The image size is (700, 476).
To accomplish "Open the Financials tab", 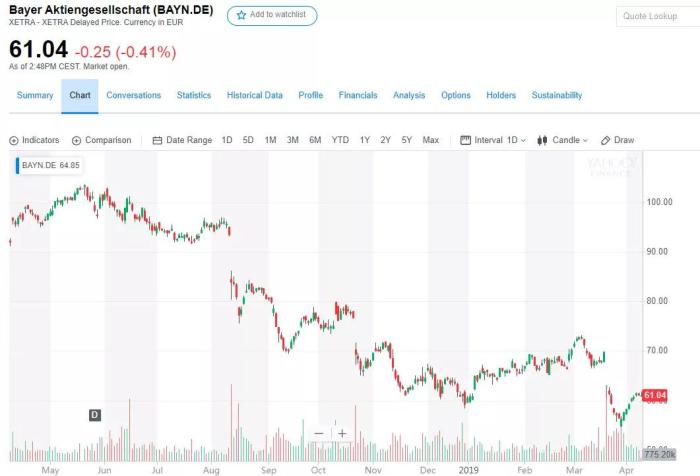I will pos(358,95).
